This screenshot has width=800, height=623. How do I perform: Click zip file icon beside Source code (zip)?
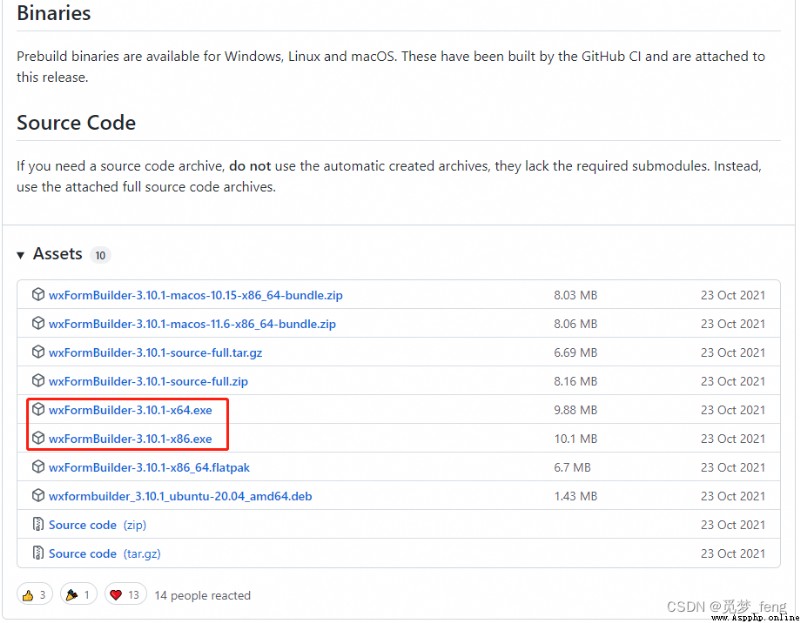click(x=38, y=524)
